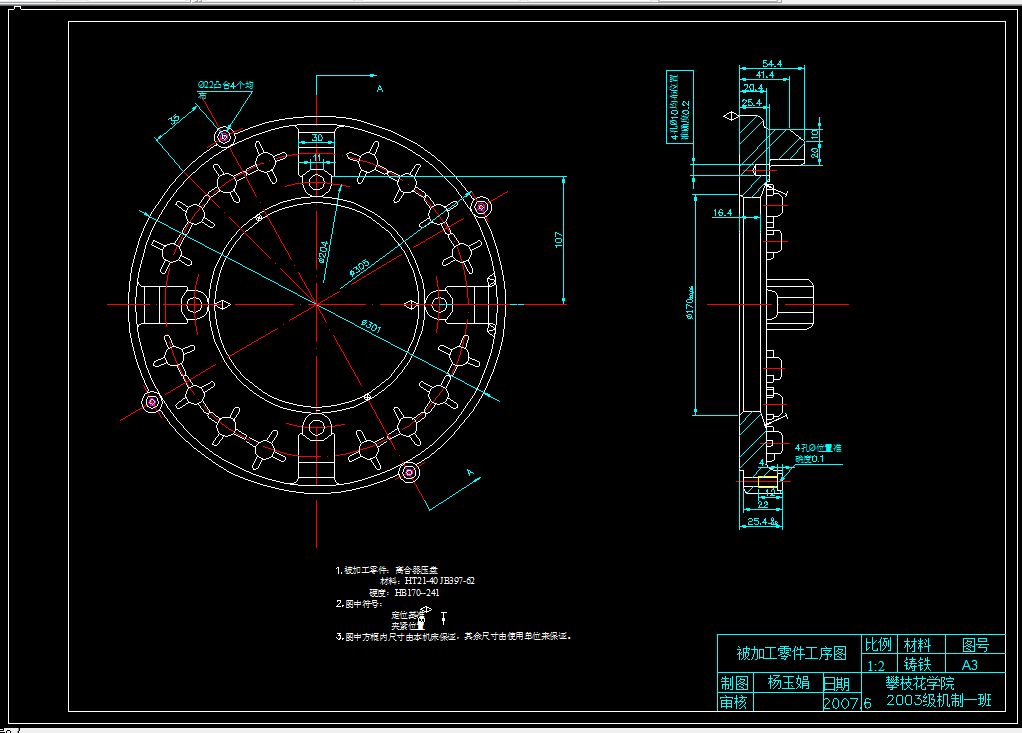
Task: Click note 3 about 方框内尺寸
Action: [x=454, y=637]
